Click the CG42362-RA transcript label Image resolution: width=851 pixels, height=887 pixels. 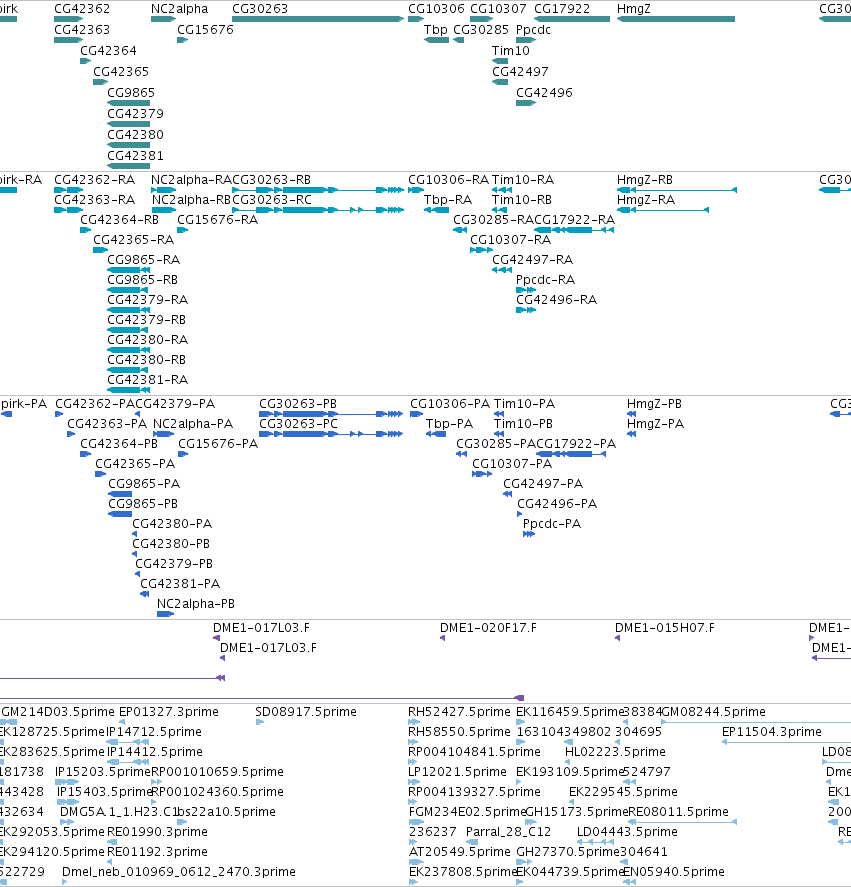94,180
